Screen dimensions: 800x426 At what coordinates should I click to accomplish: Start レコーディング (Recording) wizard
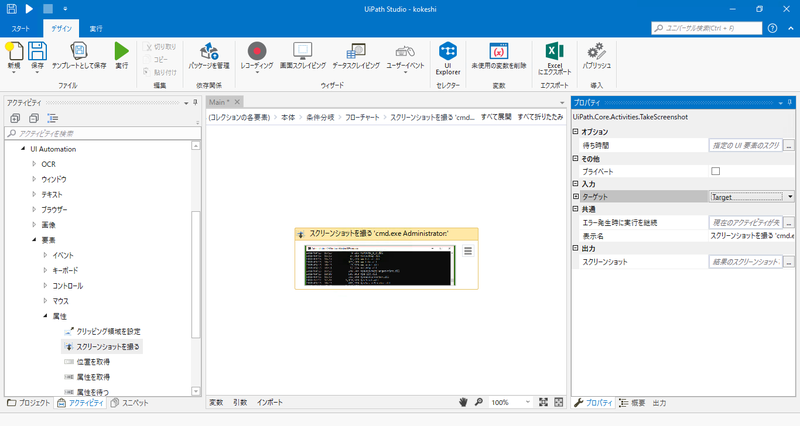(x=257, y=57)
